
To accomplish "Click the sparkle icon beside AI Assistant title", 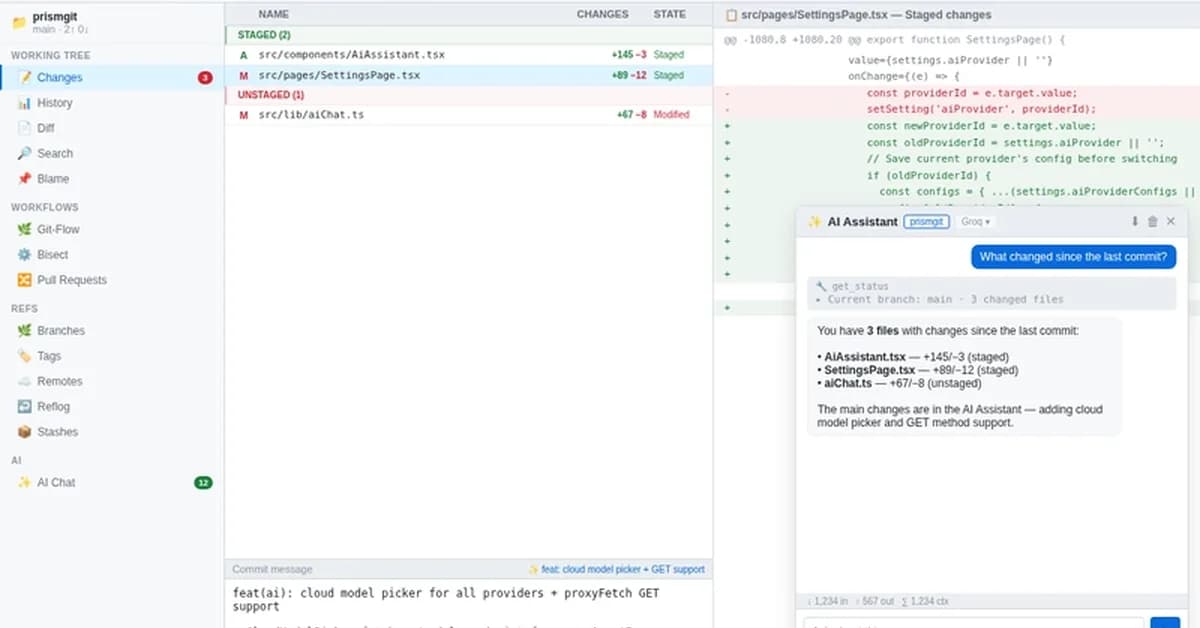I will point(815,222).
